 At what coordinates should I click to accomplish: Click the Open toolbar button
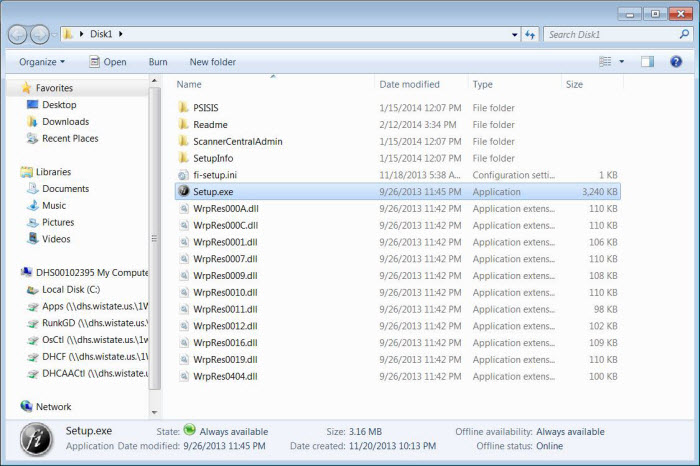coord(107,62)
